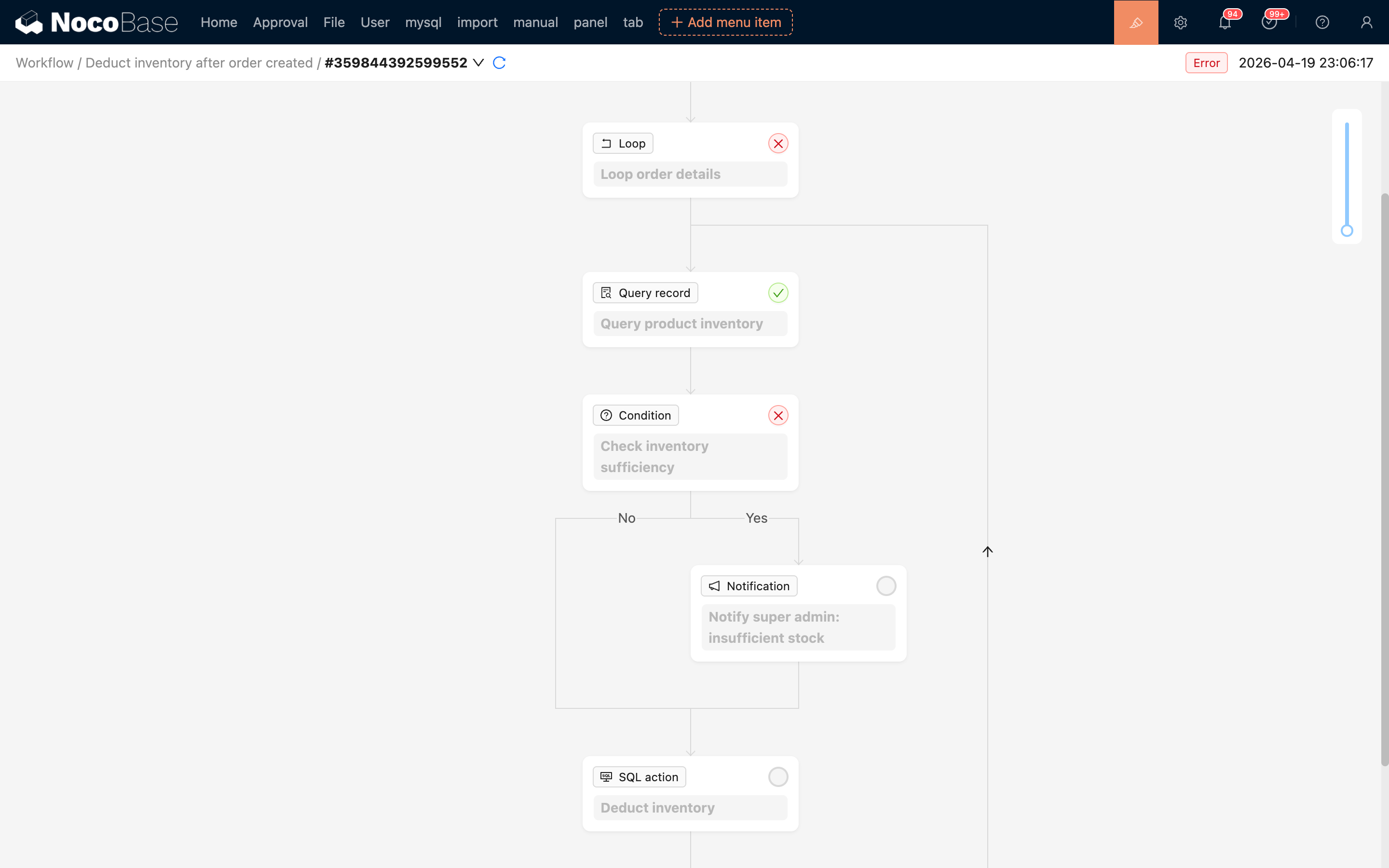View Query record success status icon

tap(778, 293)
